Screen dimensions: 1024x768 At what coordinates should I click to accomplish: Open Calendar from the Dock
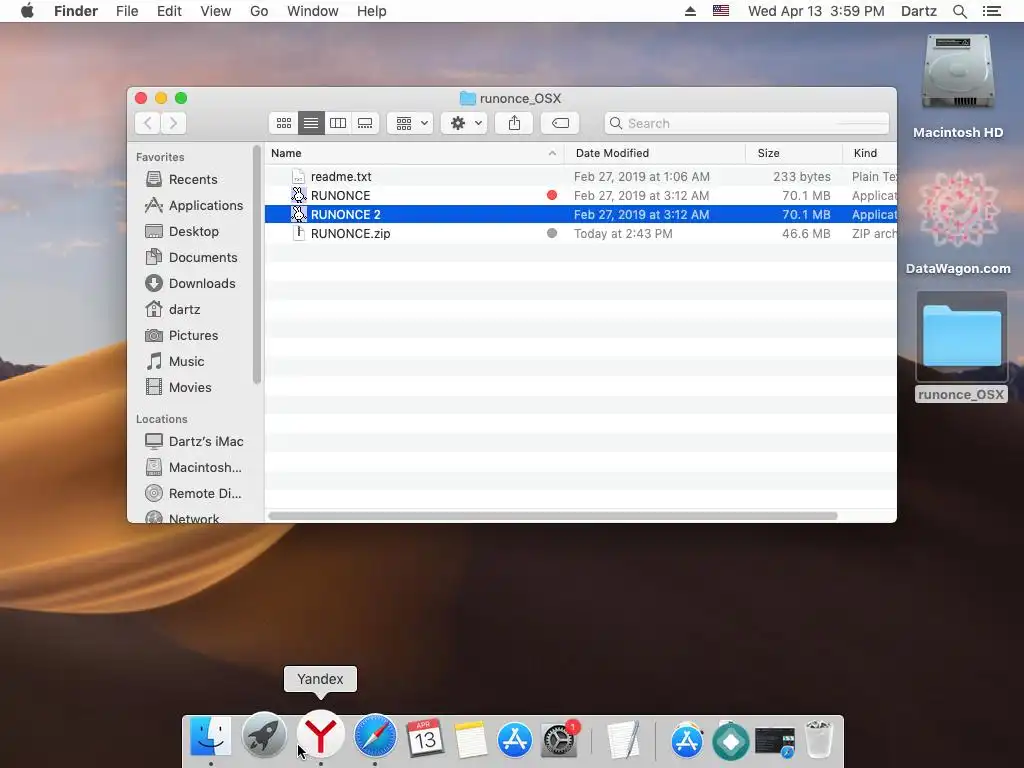pyautogui.click(x=424, y=738)
